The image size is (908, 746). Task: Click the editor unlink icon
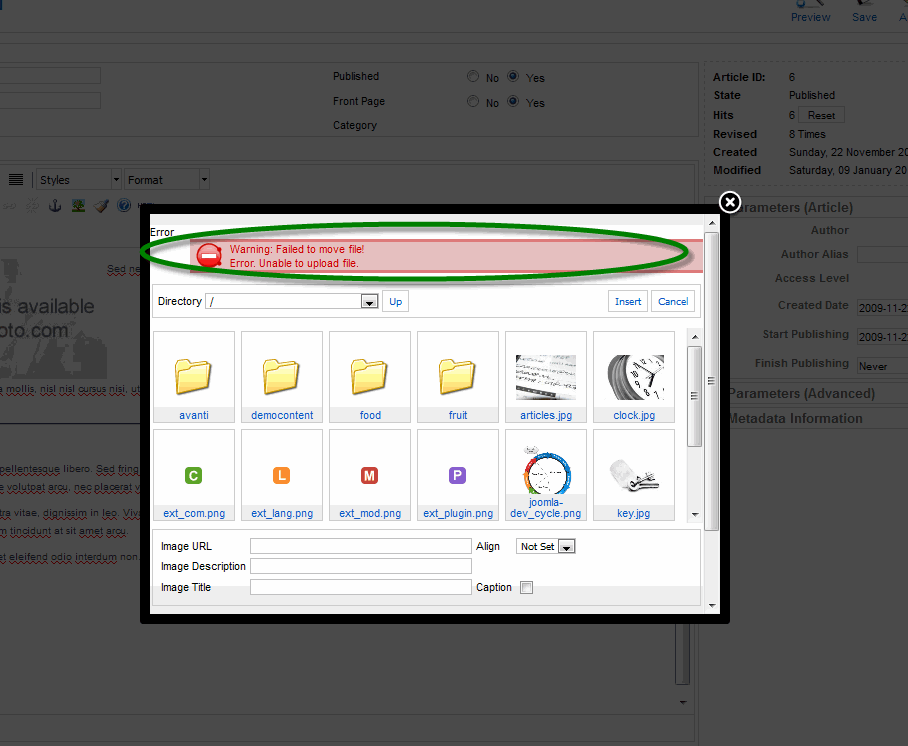click(32, 206)
